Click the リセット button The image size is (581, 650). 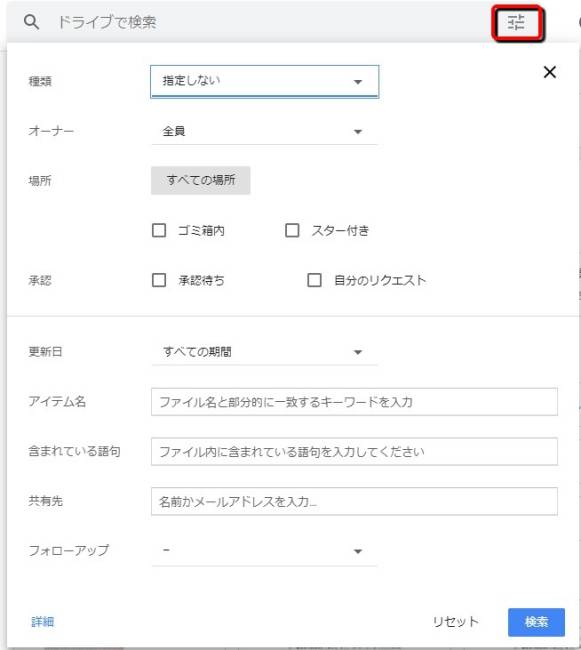click(x=455, y=622)
